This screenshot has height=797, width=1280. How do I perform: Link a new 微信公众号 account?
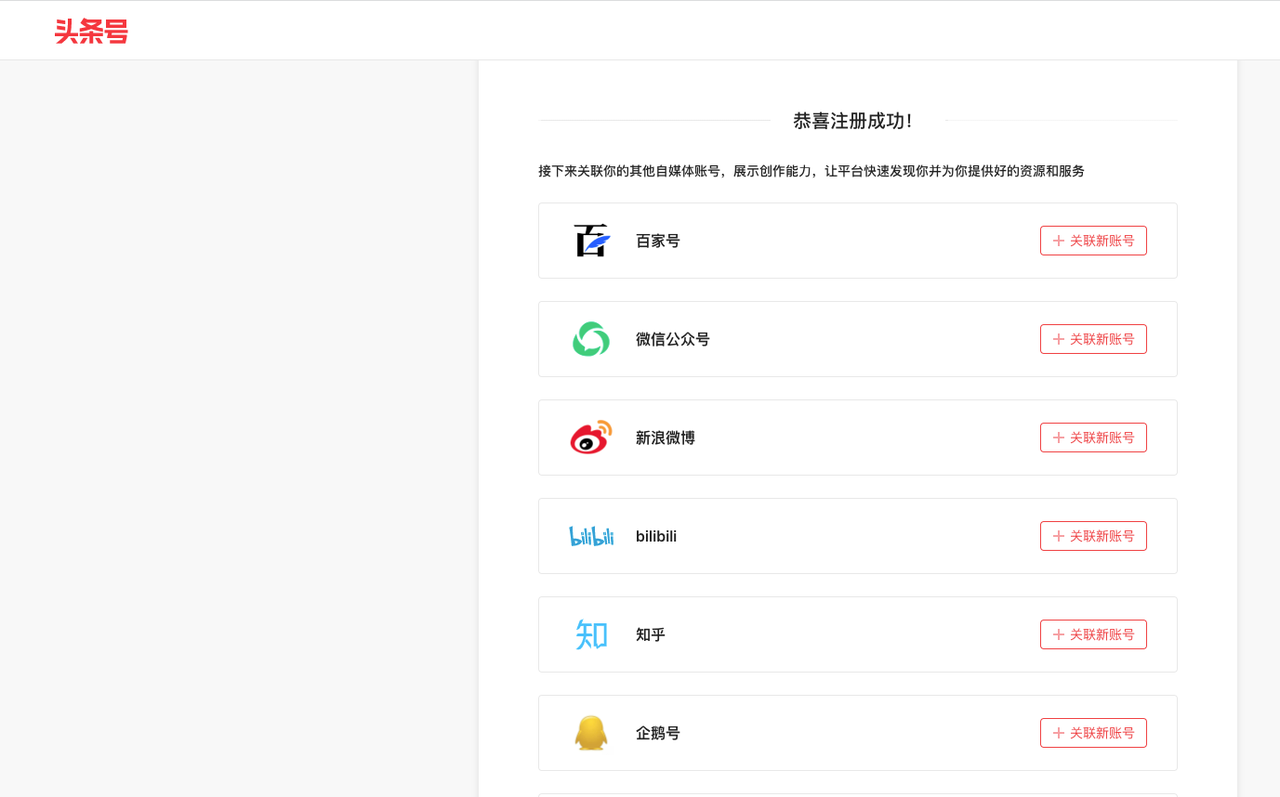1093,339
